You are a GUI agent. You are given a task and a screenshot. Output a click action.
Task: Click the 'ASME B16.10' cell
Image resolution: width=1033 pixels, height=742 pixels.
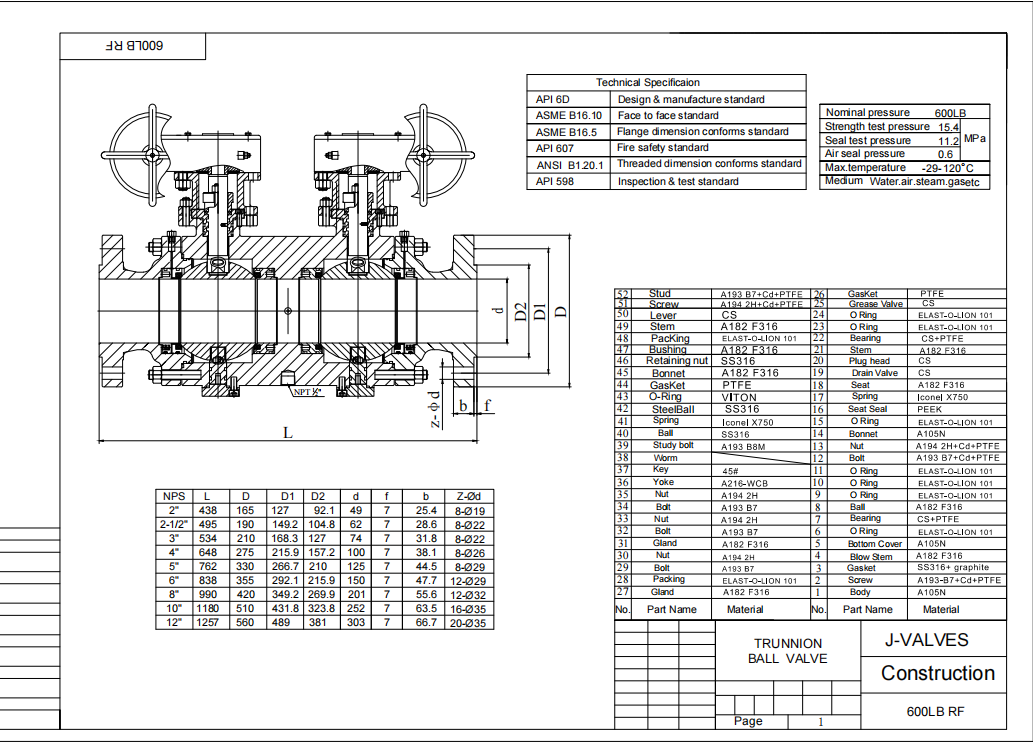[569, 115]
